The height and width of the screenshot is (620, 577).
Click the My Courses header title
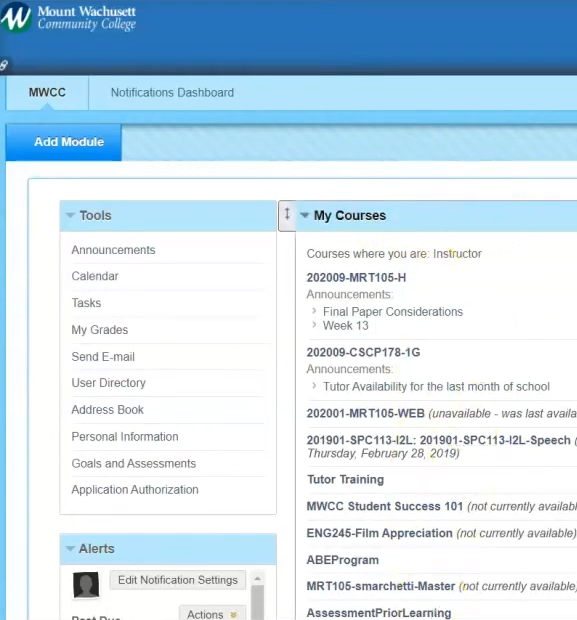coord(350,215)
